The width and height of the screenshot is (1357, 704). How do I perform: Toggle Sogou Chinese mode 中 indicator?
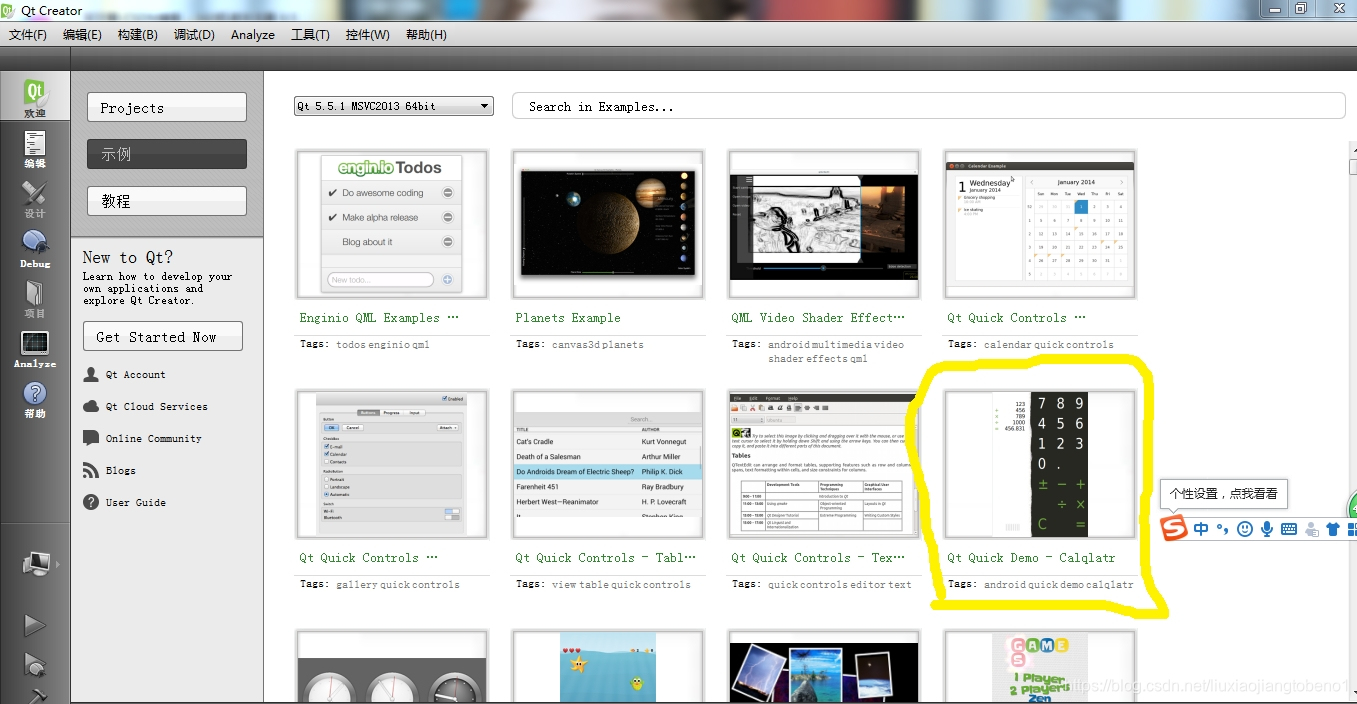pyautogui.click(x=1201, y=529)
